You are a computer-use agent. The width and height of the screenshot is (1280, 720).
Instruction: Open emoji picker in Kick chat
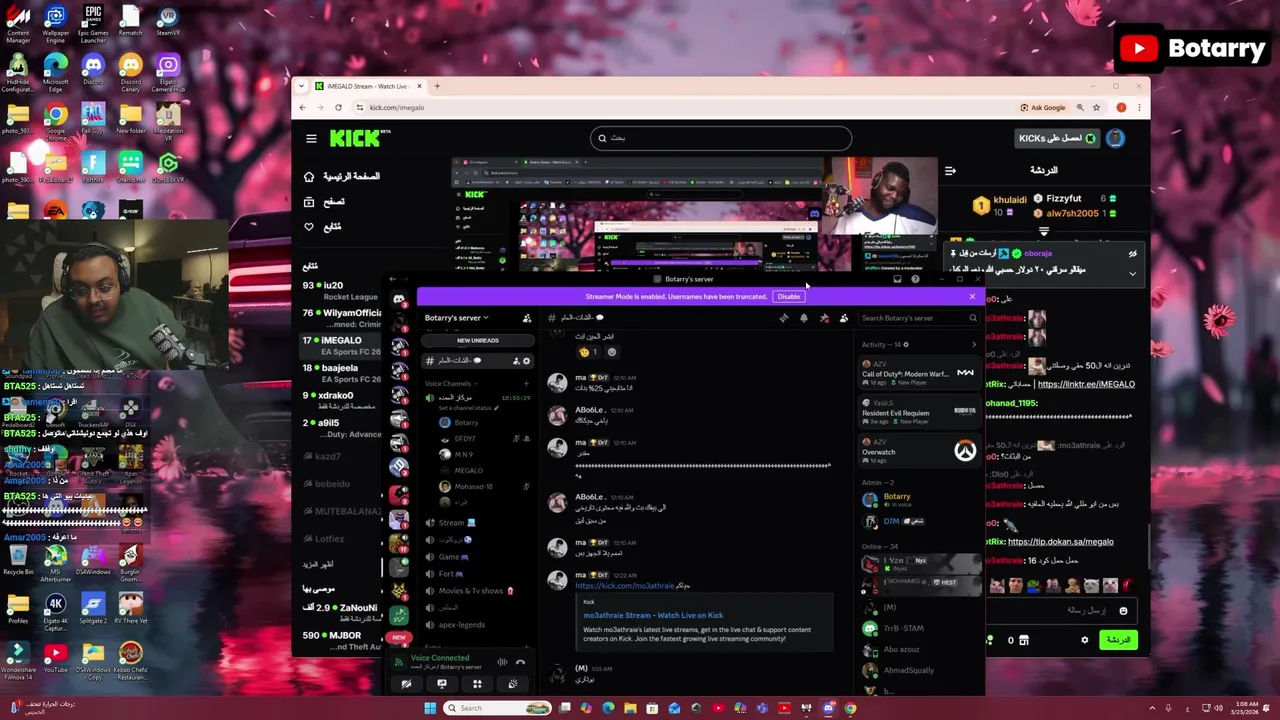pos(1123,611)
